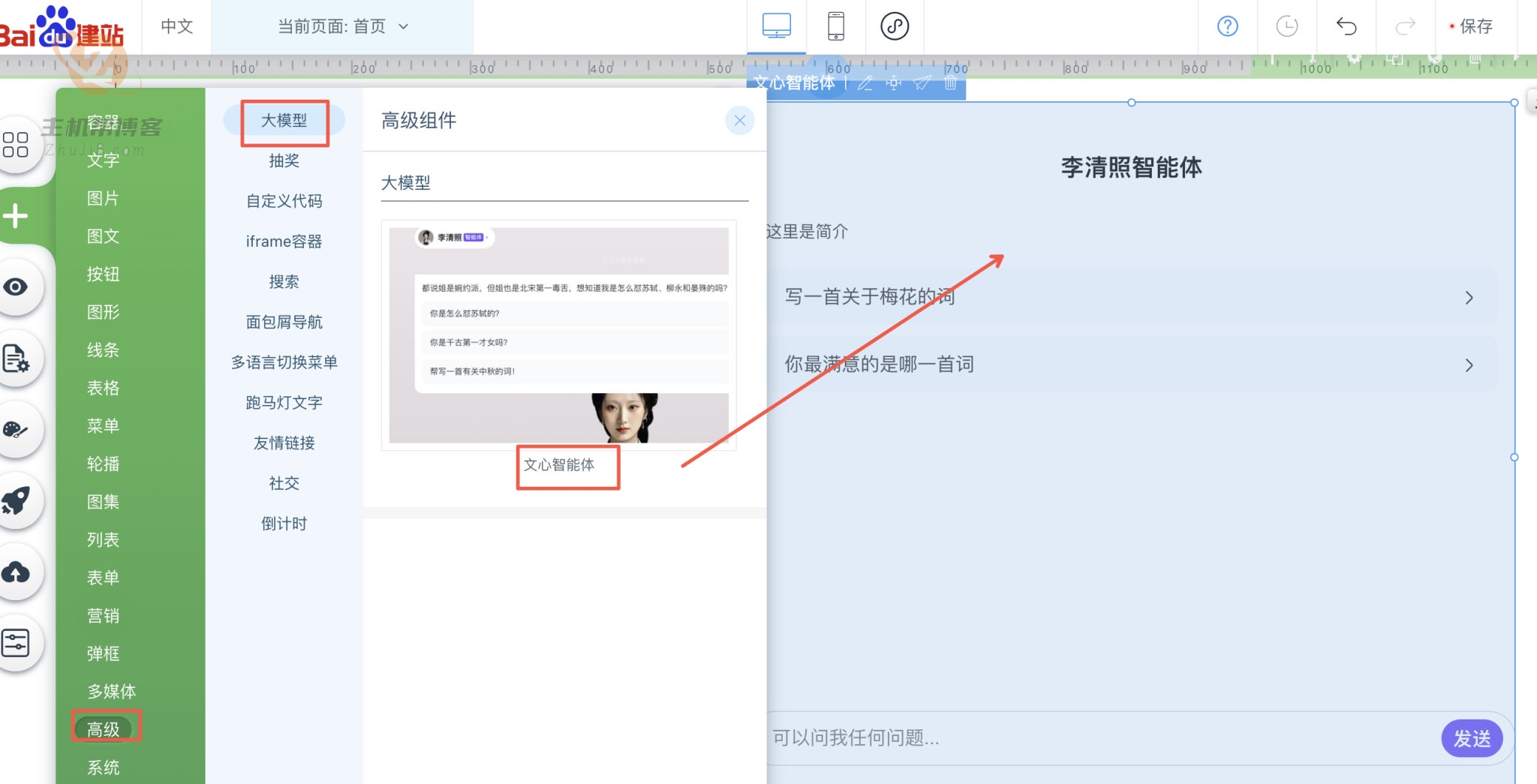Open the 轮播 component menu

coord(103,464)
